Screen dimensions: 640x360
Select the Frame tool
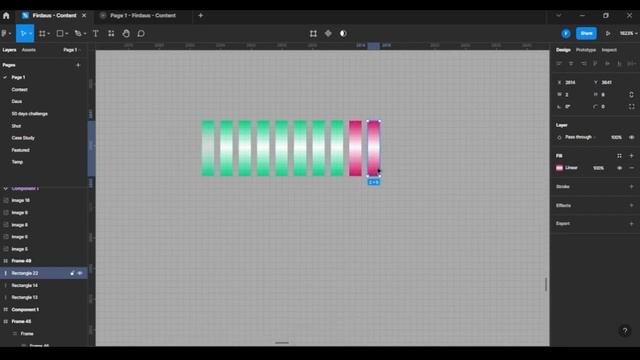[42, 33]
